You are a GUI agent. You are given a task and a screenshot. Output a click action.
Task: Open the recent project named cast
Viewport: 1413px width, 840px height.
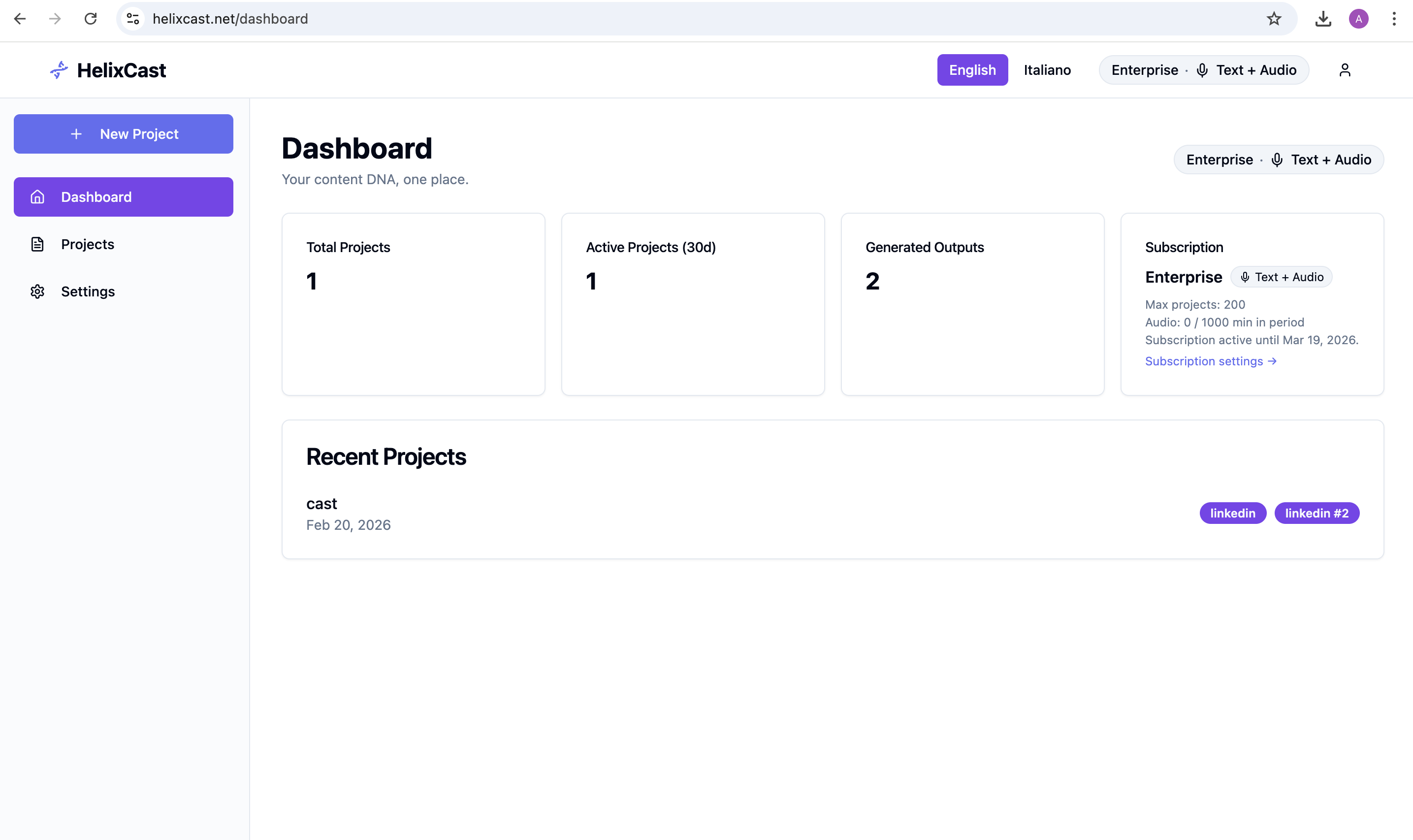tap(321, 503)
